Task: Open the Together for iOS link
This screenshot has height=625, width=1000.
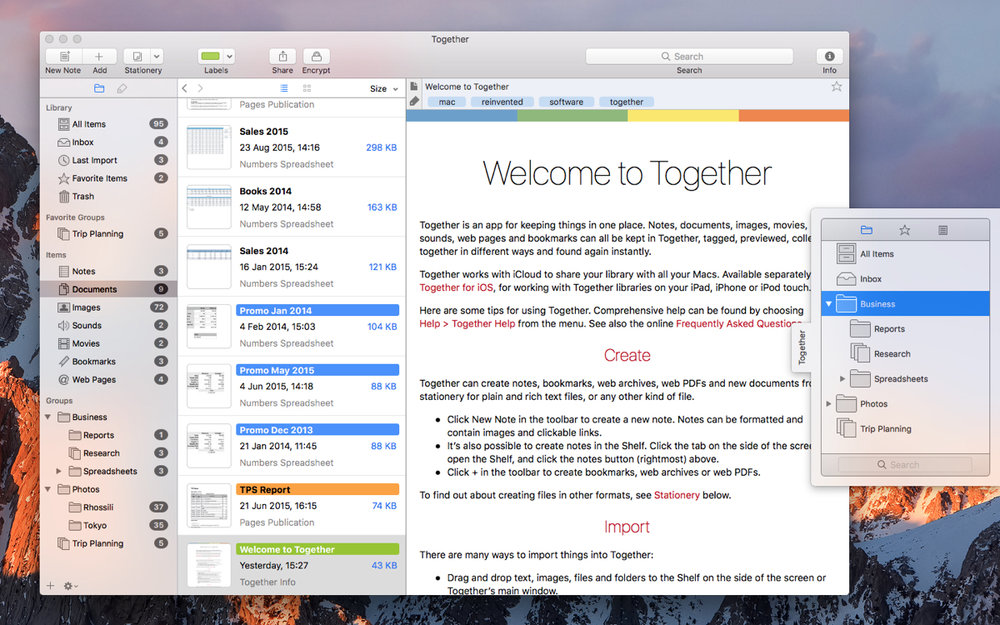Action: [455, 288]
